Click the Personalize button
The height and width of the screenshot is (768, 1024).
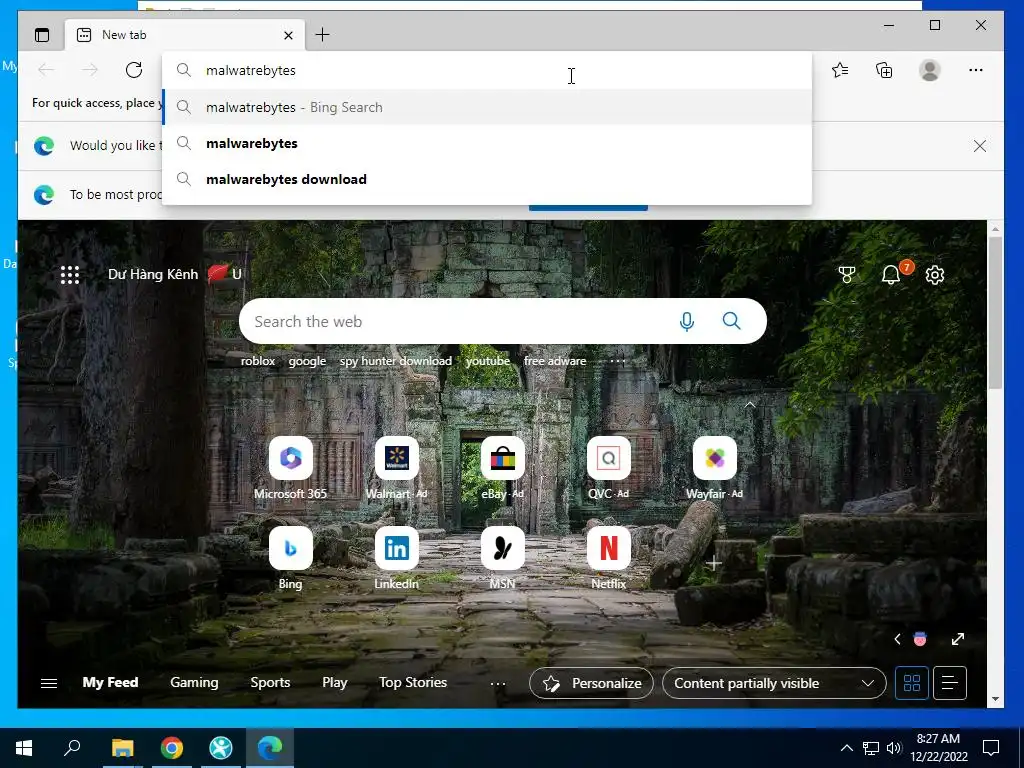pyautogui.click(x=591, y=683)
